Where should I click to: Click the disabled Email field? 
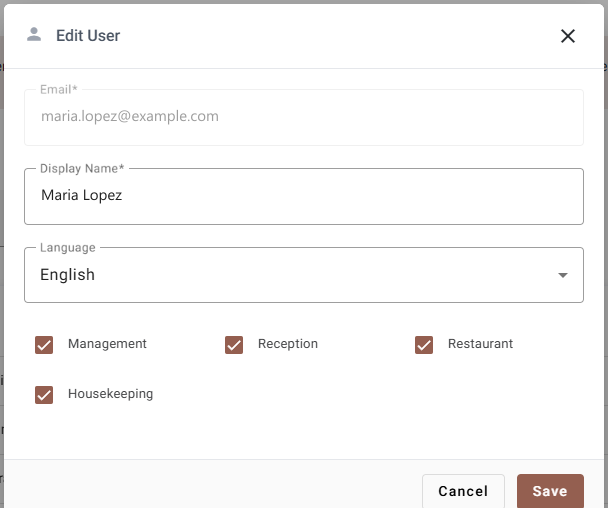(x=304, y=117)
